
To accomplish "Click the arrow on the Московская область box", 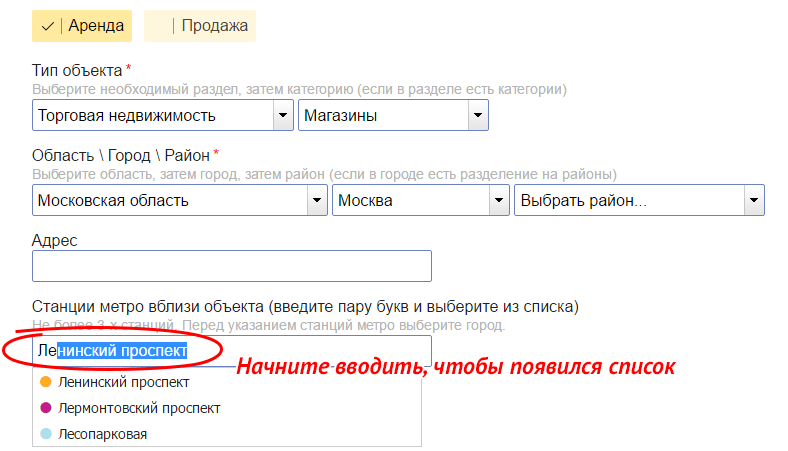I will coord(316,201).
